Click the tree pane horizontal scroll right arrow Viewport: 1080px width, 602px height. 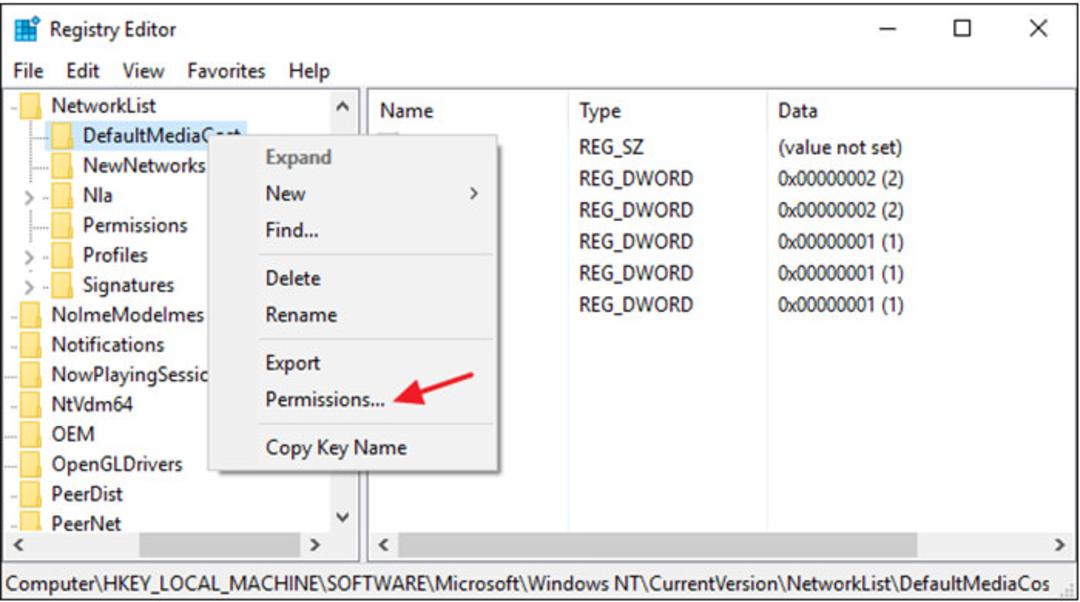coord(315,545)
